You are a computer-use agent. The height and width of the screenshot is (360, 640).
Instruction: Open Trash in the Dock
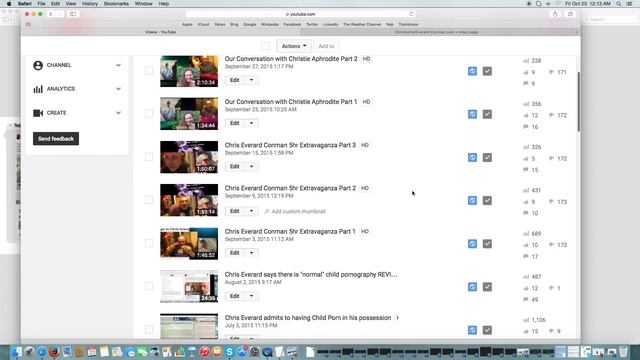(623, 351)
